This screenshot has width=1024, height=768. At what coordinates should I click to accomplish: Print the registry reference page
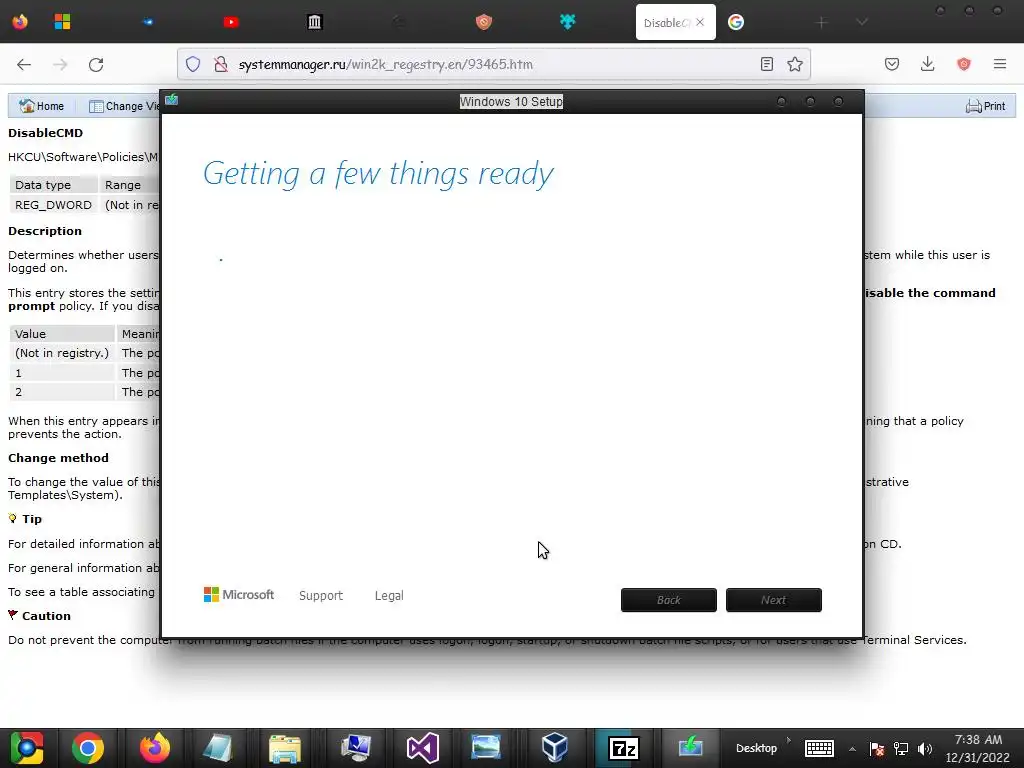985,106
